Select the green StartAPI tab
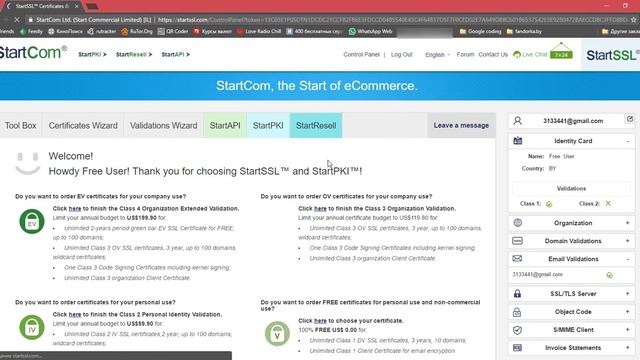Image resolution: width=640 pixels, height=360 pixels. [x=225, y=126]
